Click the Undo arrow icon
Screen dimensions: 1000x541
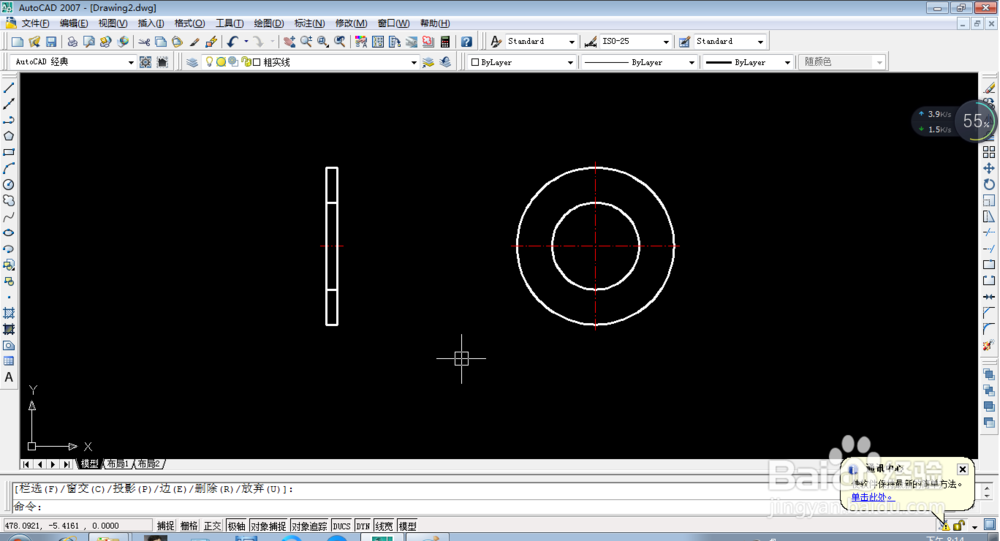tap(232, 41)
